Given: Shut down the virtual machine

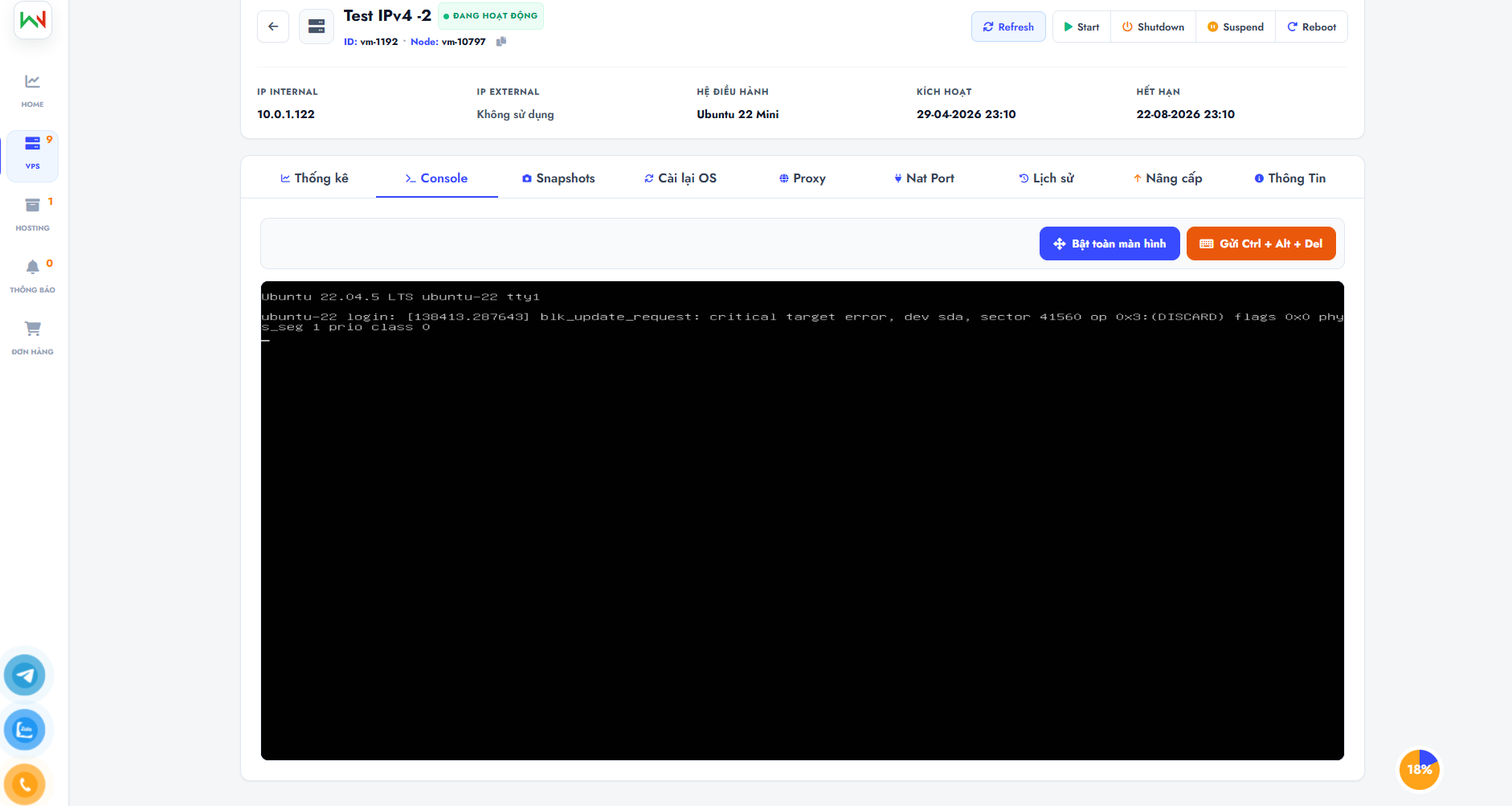Looking at the screenshot, I should pos(1153,27).
